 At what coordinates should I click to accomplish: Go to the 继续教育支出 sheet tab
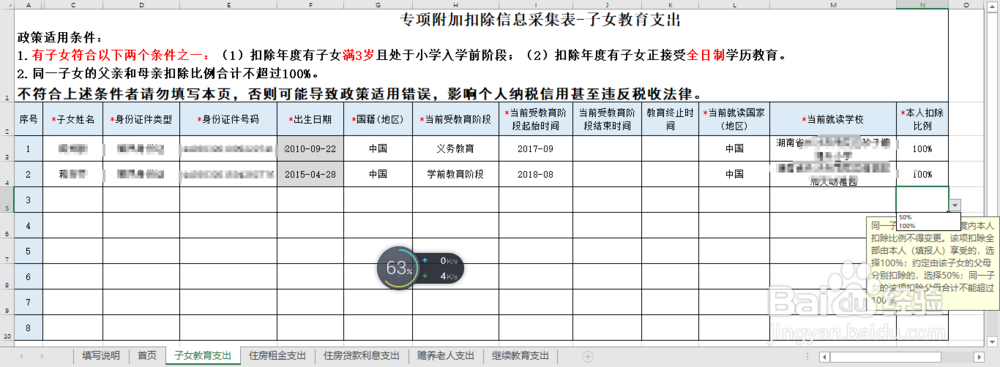point(520,356)
